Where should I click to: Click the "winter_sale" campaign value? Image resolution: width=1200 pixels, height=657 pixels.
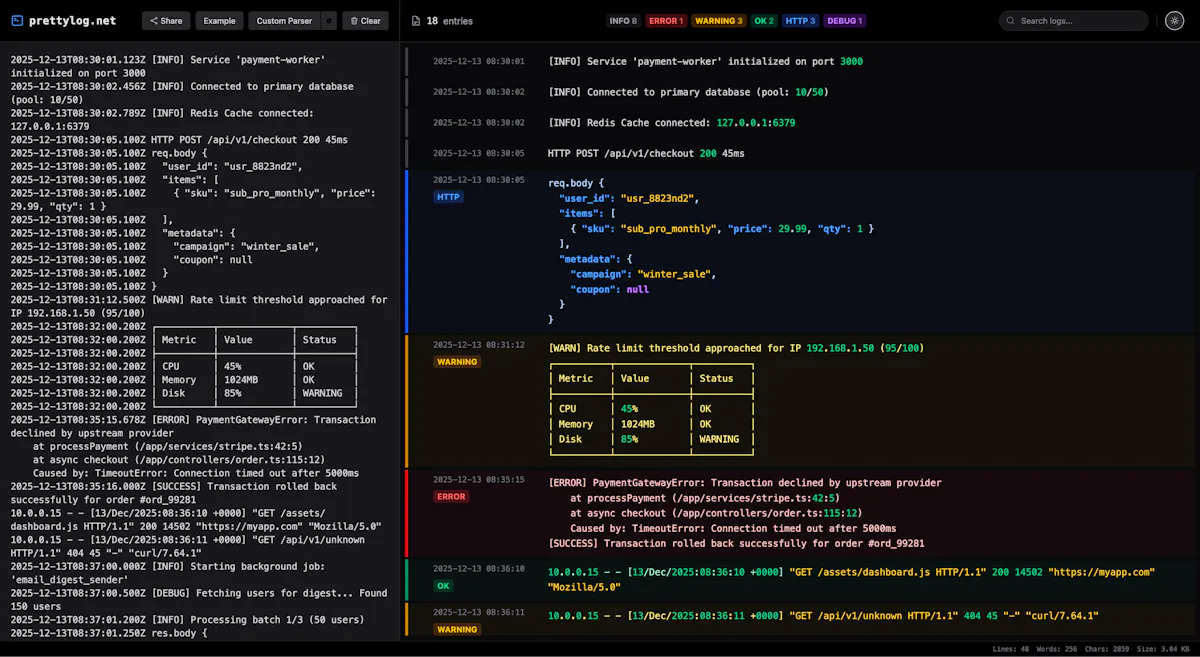675,274
